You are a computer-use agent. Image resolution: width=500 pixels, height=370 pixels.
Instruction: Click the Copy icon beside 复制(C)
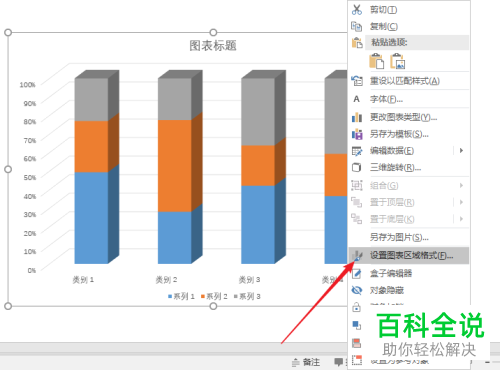[357, 26]
